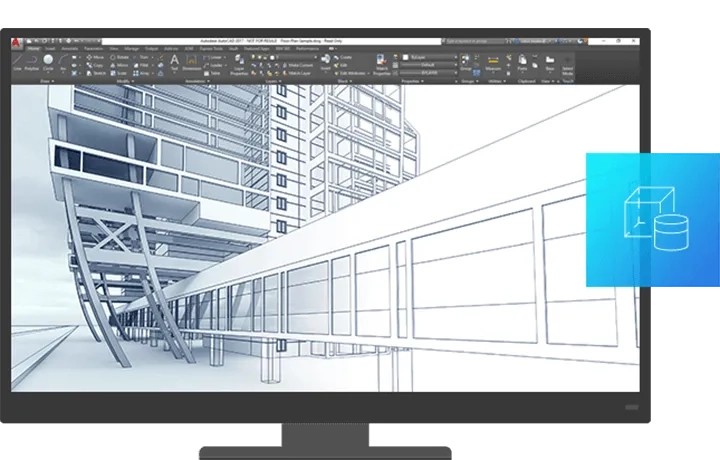Viewport: 720px width, 460px height.
Task: Select the Circle tool
Action: (48, 60)
